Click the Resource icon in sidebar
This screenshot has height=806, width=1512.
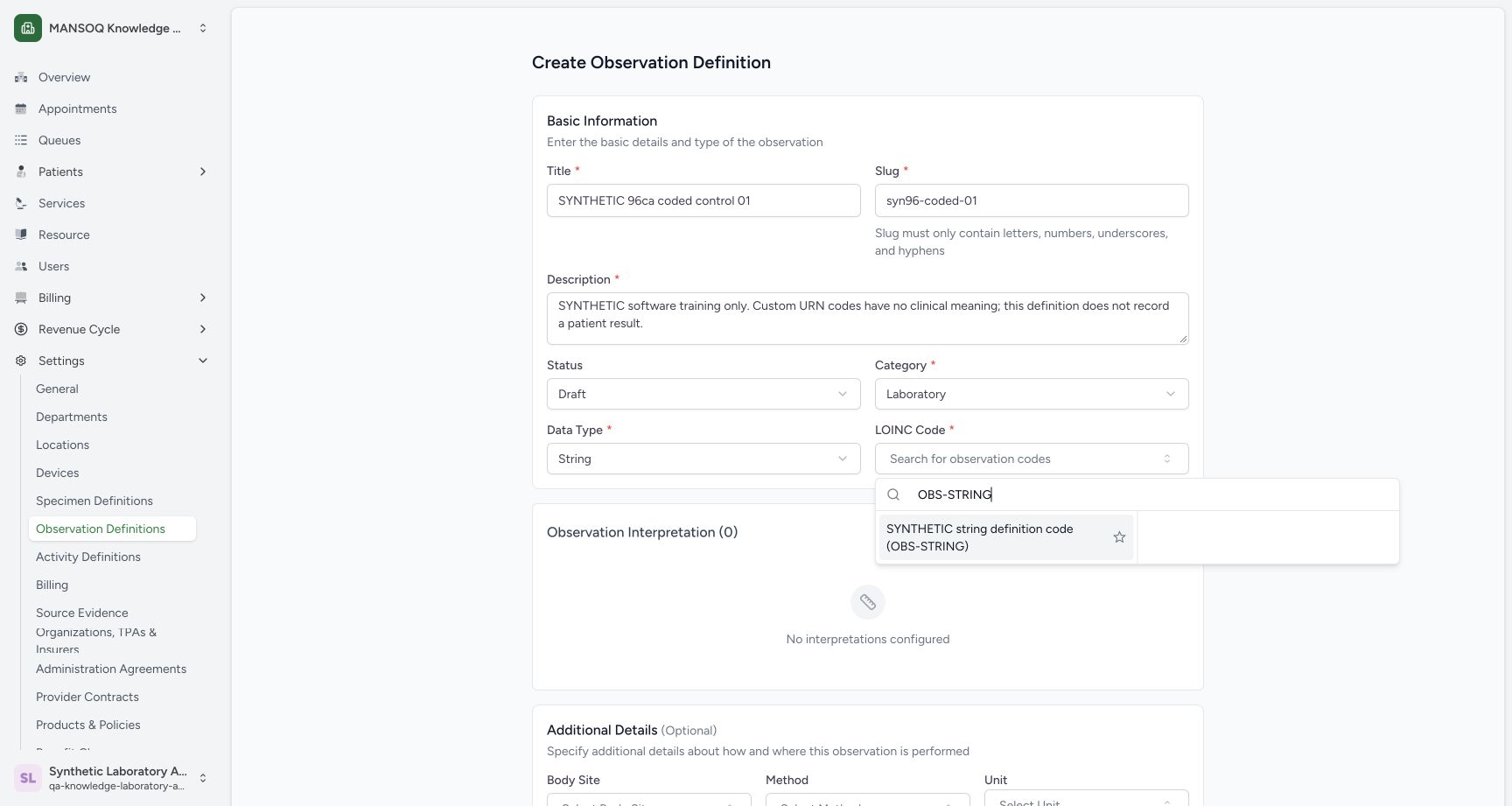pyautogui.click(x=21, y=235)
